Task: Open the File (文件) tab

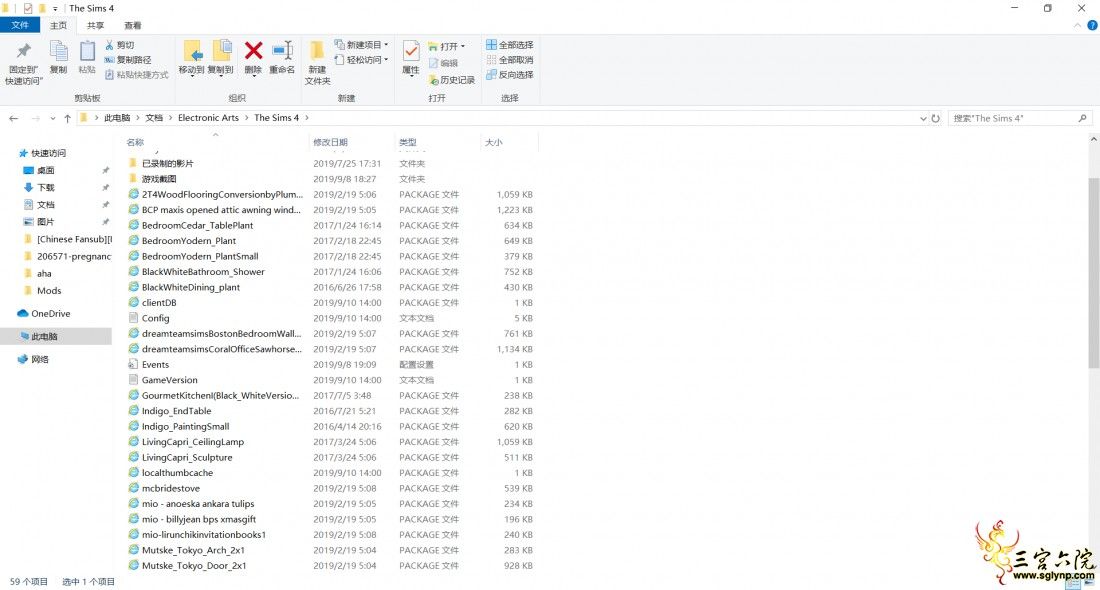Action: pyautogui.click(x=20, y=25)
